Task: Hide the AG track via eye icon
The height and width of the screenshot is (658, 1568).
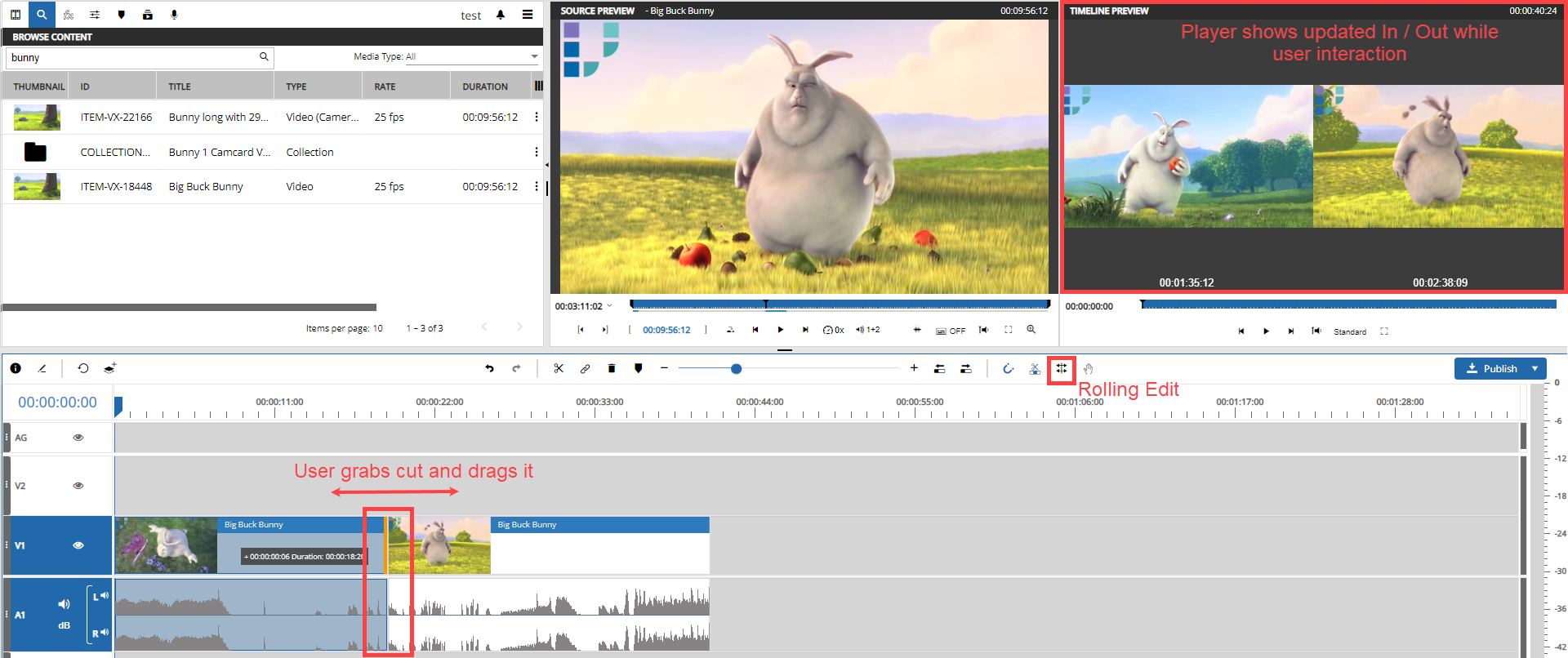Action: pyautogui.click(x=78, y=438)
